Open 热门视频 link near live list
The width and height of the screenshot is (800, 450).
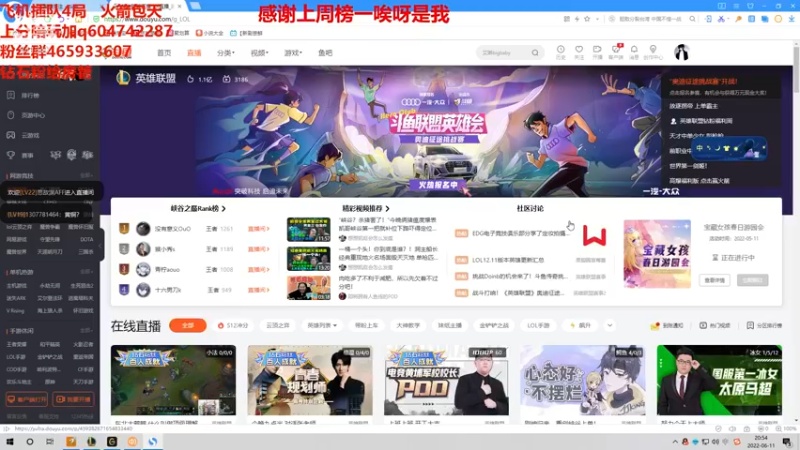[x=714, y=326]
